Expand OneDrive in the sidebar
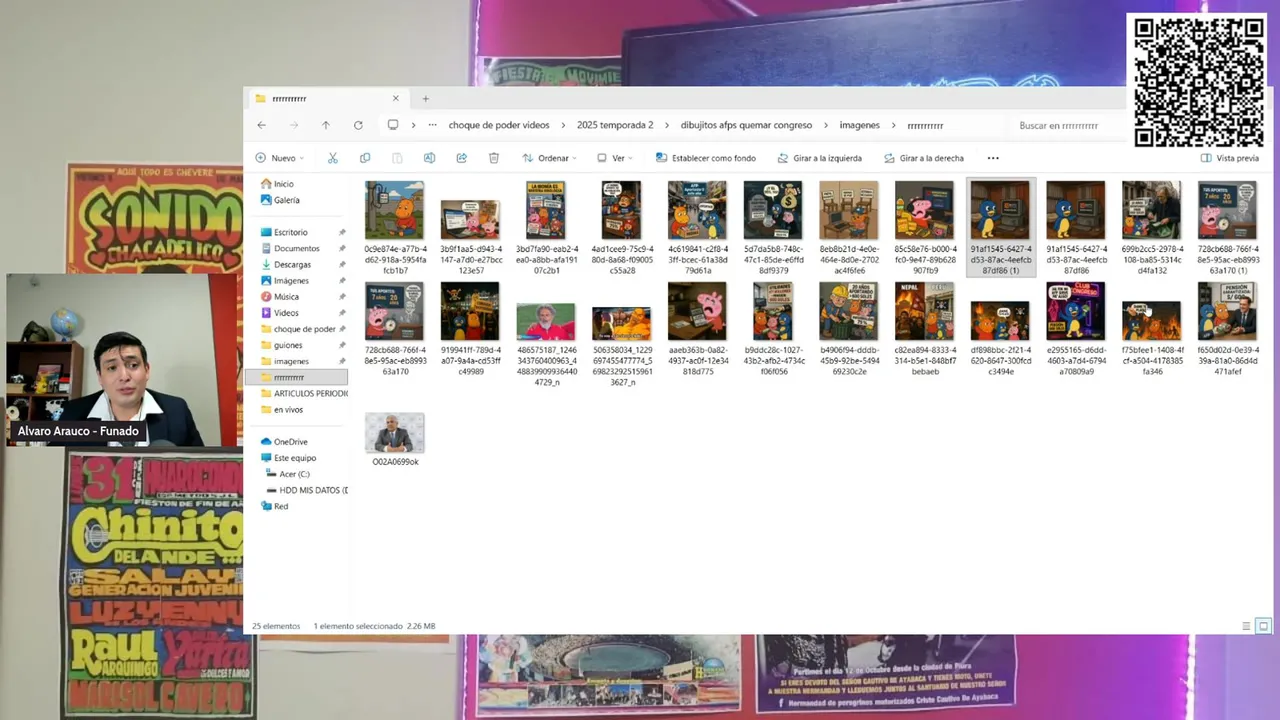1280x720 pixels. click(284, 441)
